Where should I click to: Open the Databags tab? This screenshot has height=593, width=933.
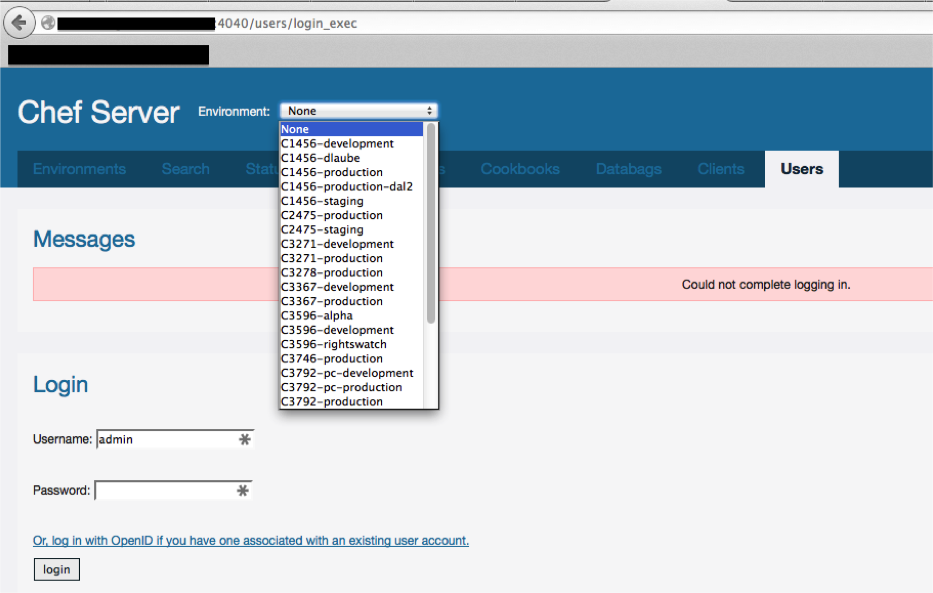tap(628, 169)
